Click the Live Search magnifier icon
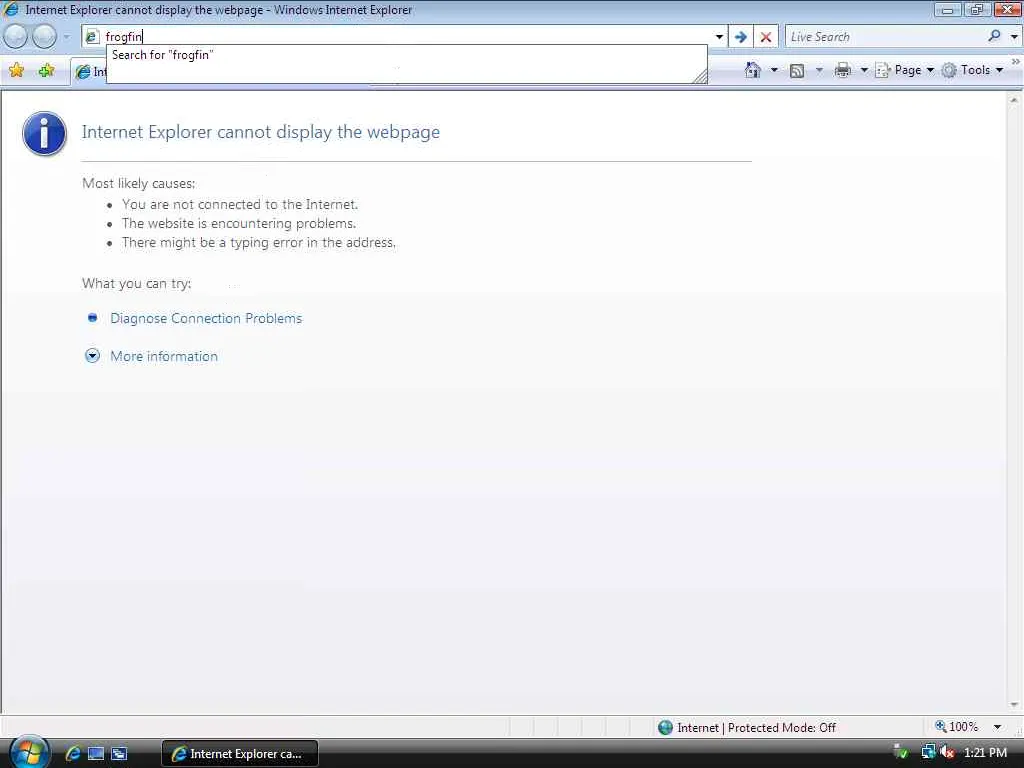 994,36
